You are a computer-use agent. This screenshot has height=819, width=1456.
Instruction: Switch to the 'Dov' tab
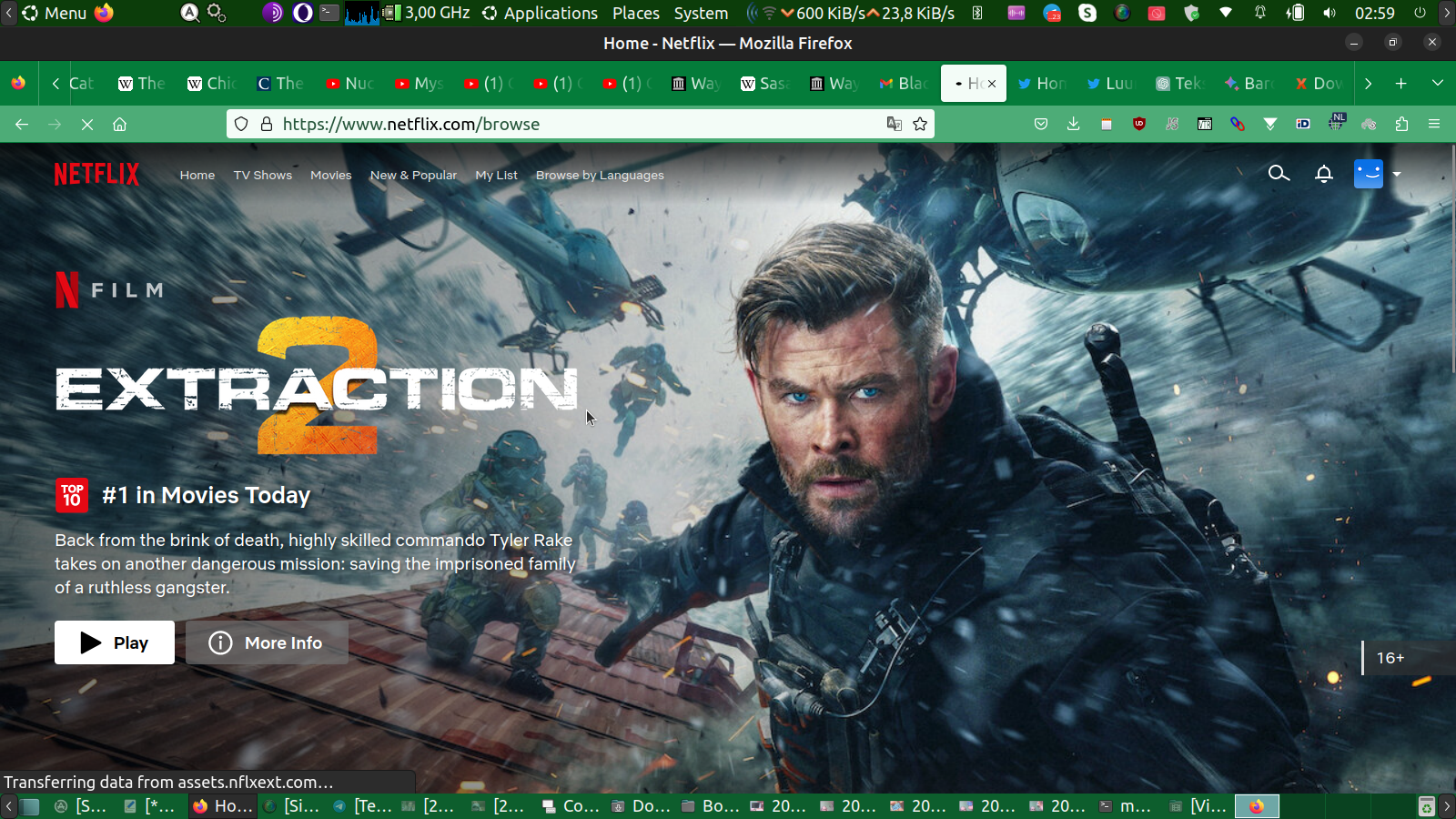(x=1319, y=84)
